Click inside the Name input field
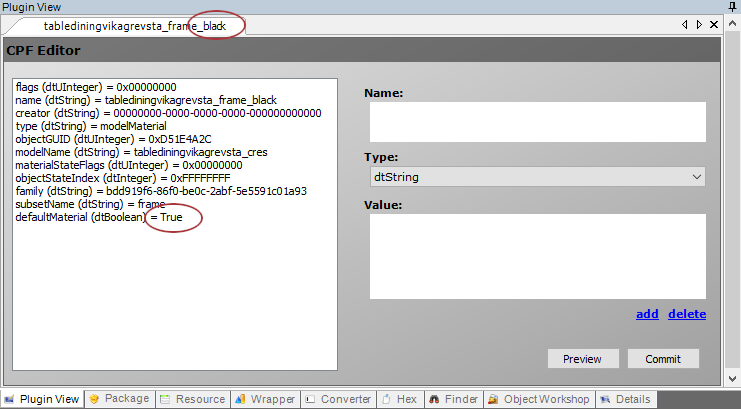 click(537, 122)
